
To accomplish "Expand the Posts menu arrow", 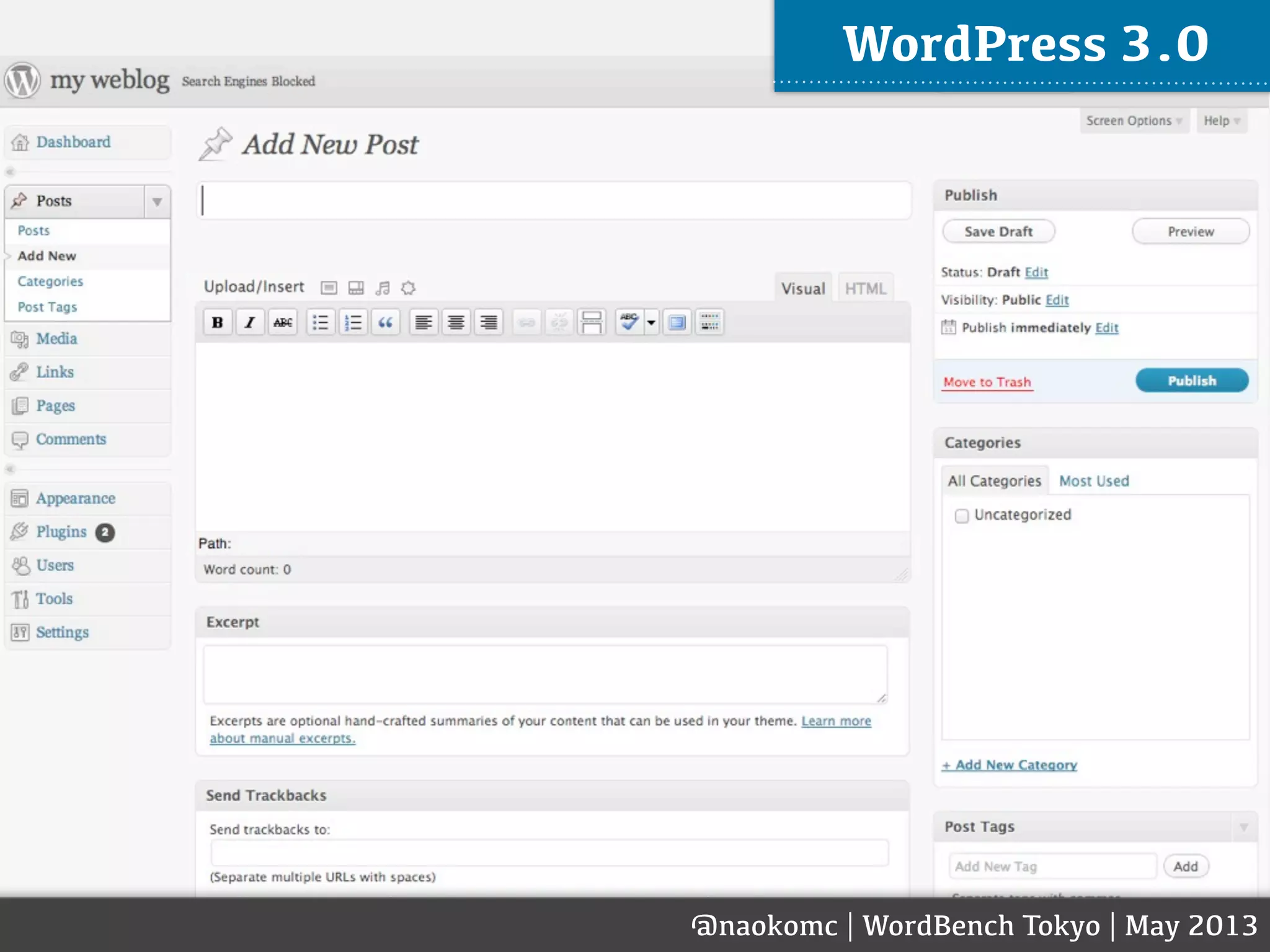I will (x=157, y=201).
